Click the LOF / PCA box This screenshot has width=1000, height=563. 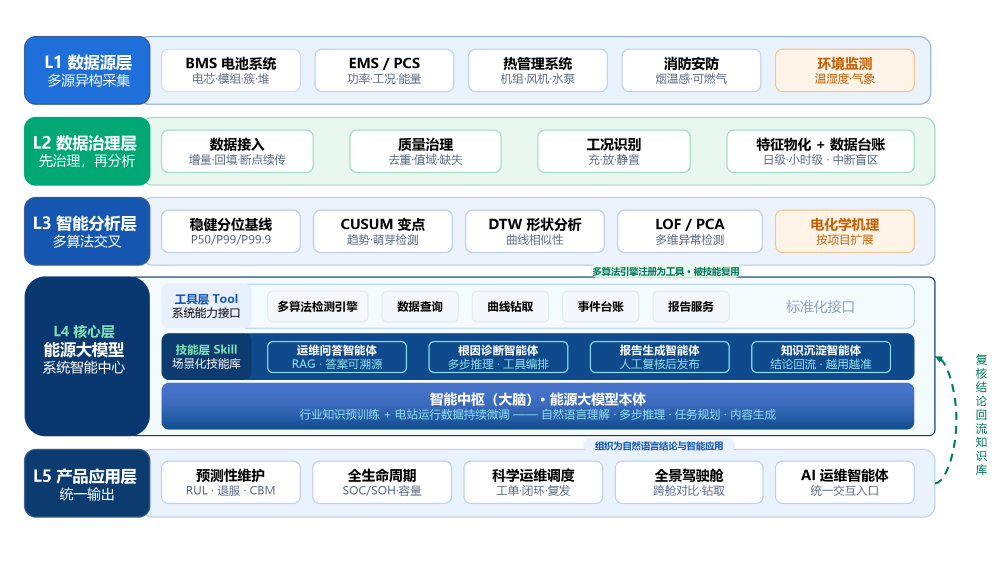coord(690,231)
